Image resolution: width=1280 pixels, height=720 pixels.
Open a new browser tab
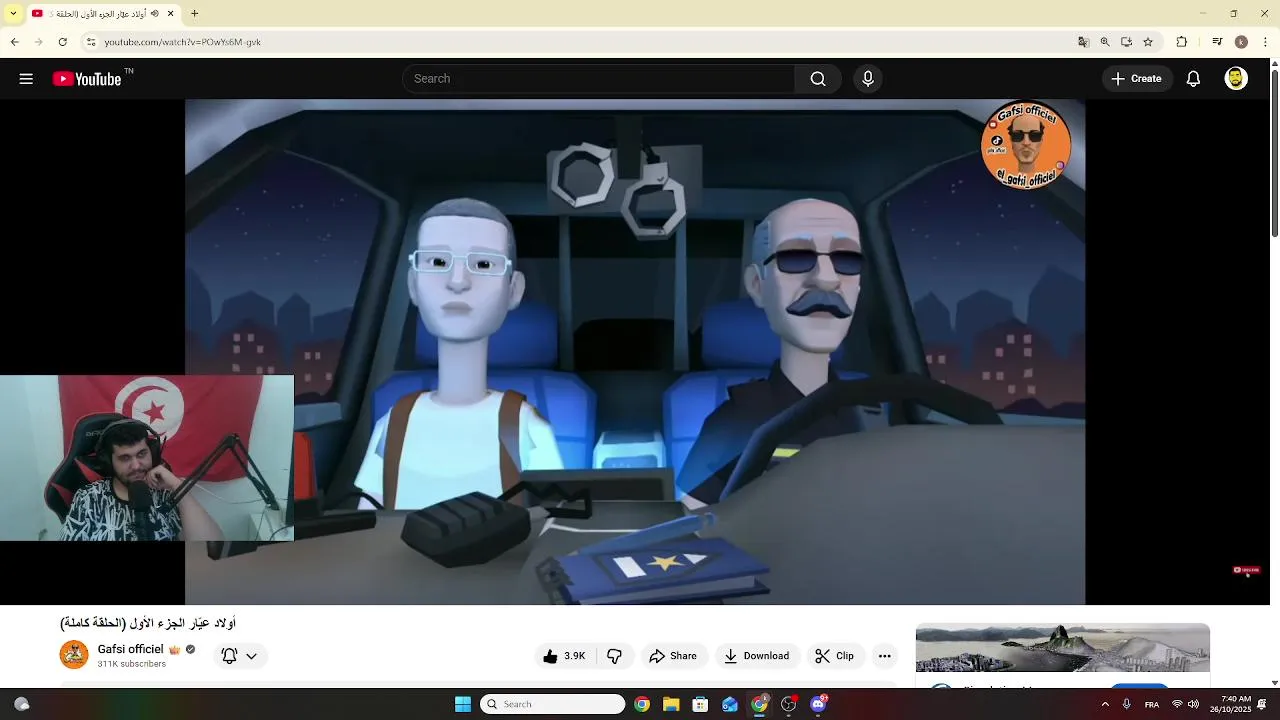pos(195,14)
